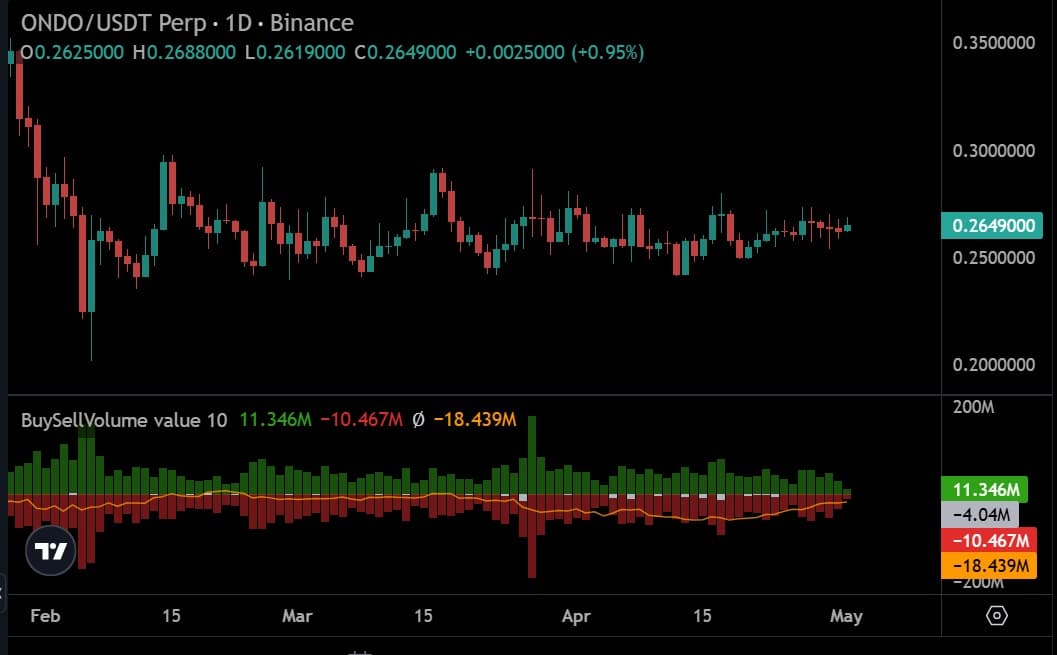Click the red -10.467M axis label
The image size is (1057, 655).
click(x=989, y=540)
